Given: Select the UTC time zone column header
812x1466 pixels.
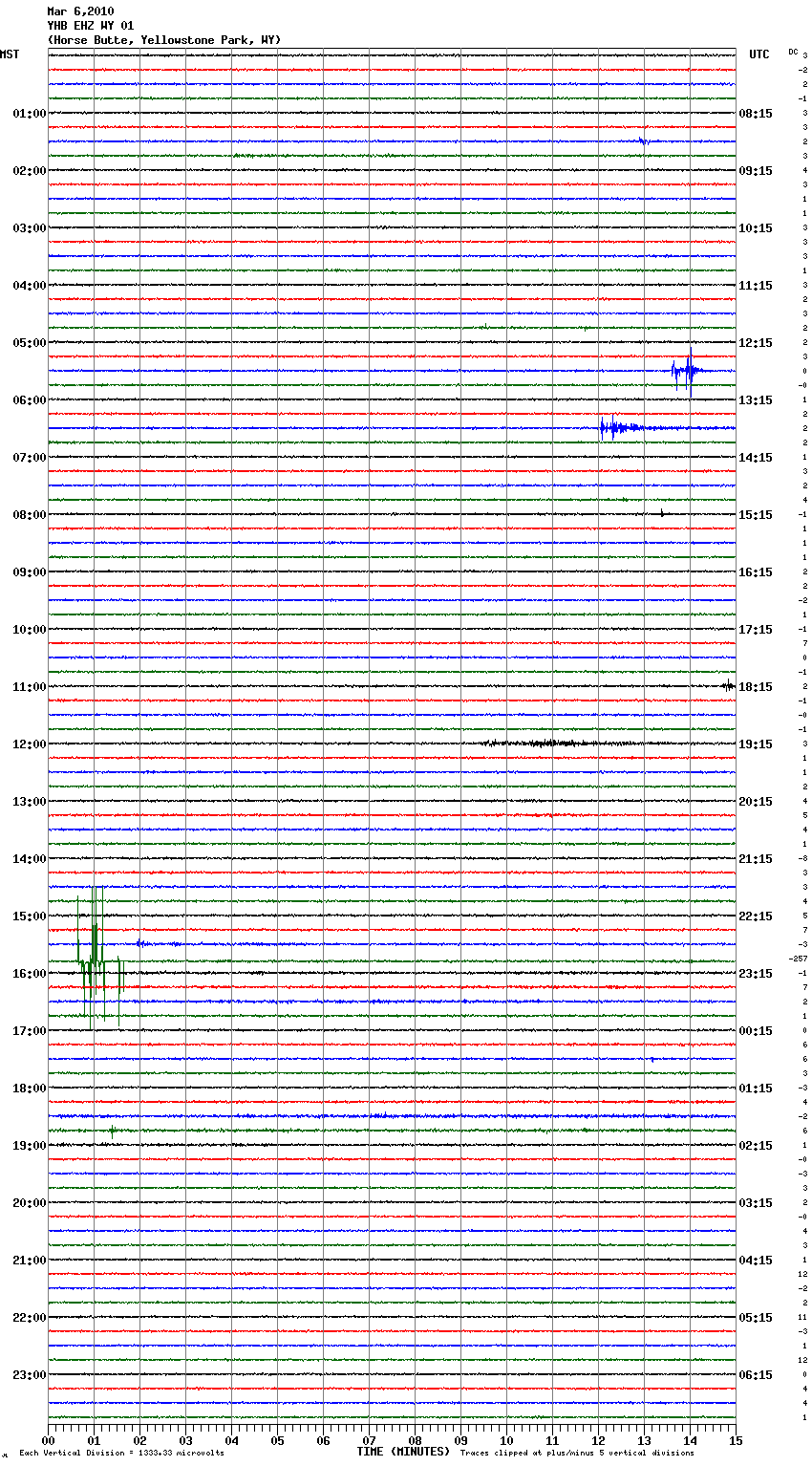Looking at the screenshot, I should click(x=759, y=54).
